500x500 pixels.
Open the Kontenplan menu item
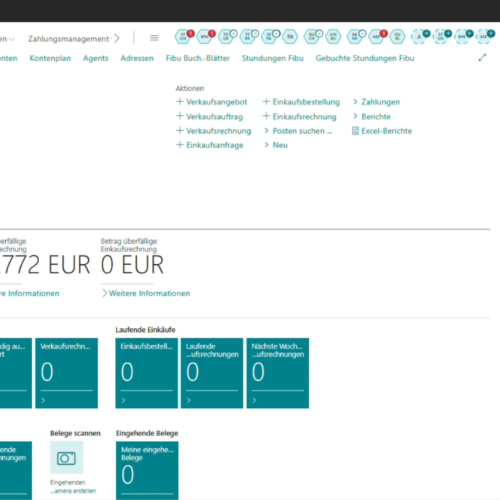[50, 58]
